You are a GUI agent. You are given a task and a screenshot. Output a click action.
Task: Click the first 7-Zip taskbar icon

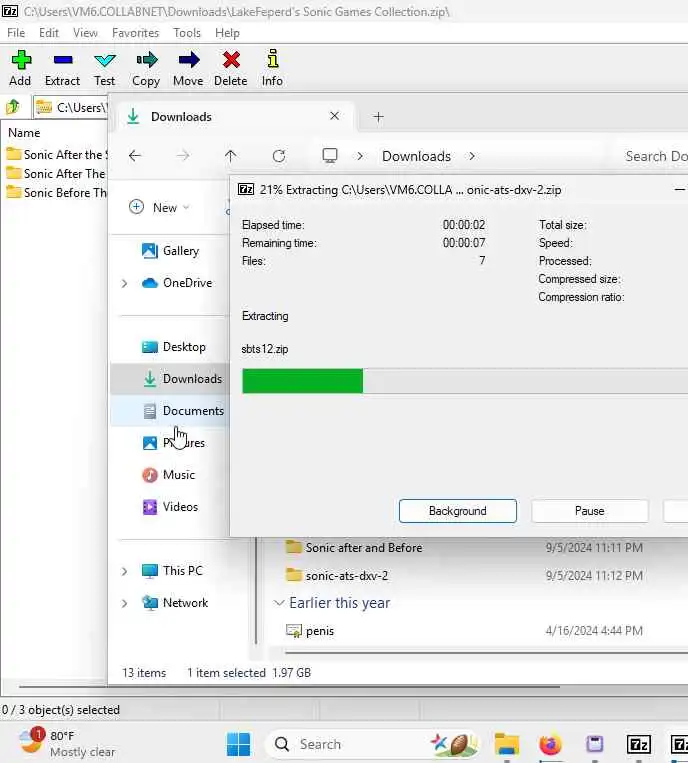[x=638, y=745]
